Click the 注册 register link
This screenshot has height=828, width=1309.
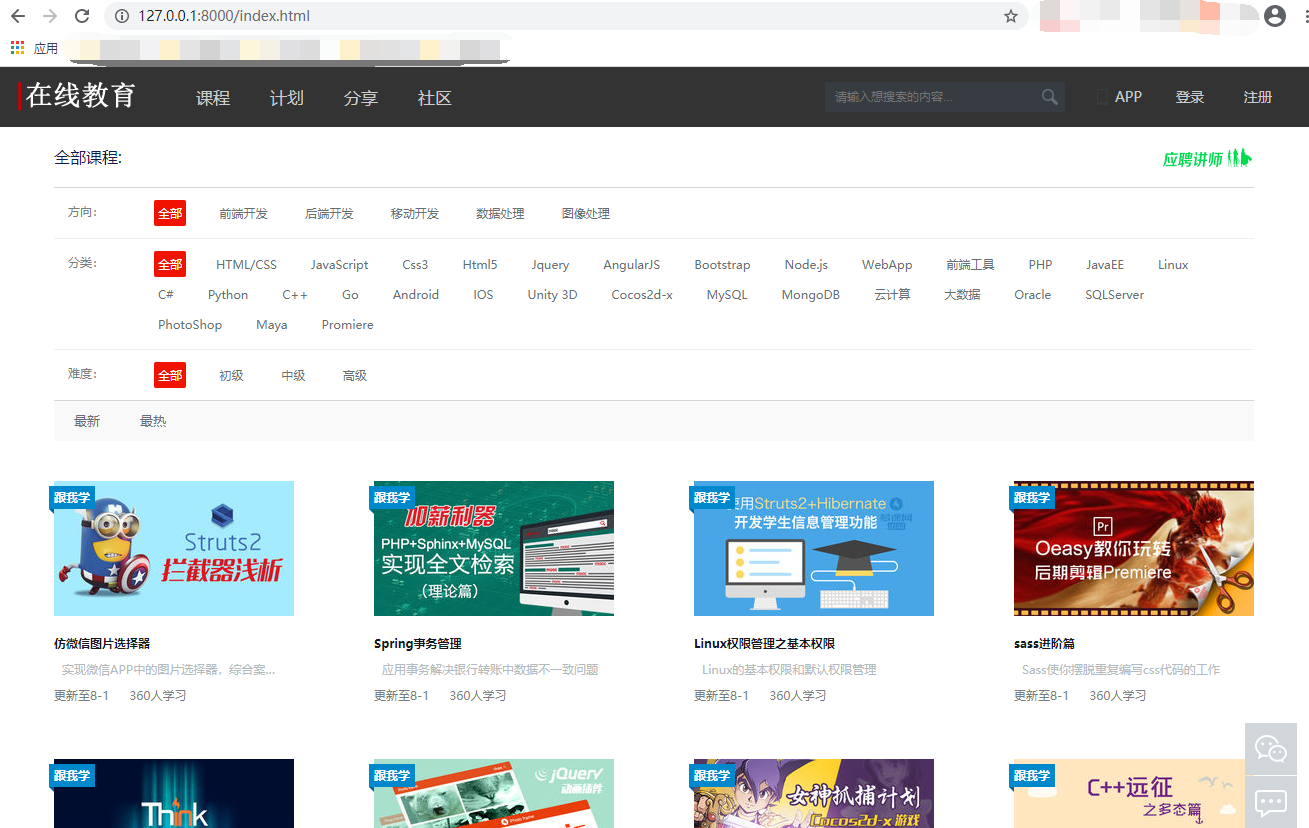[x=1258, y=97]
